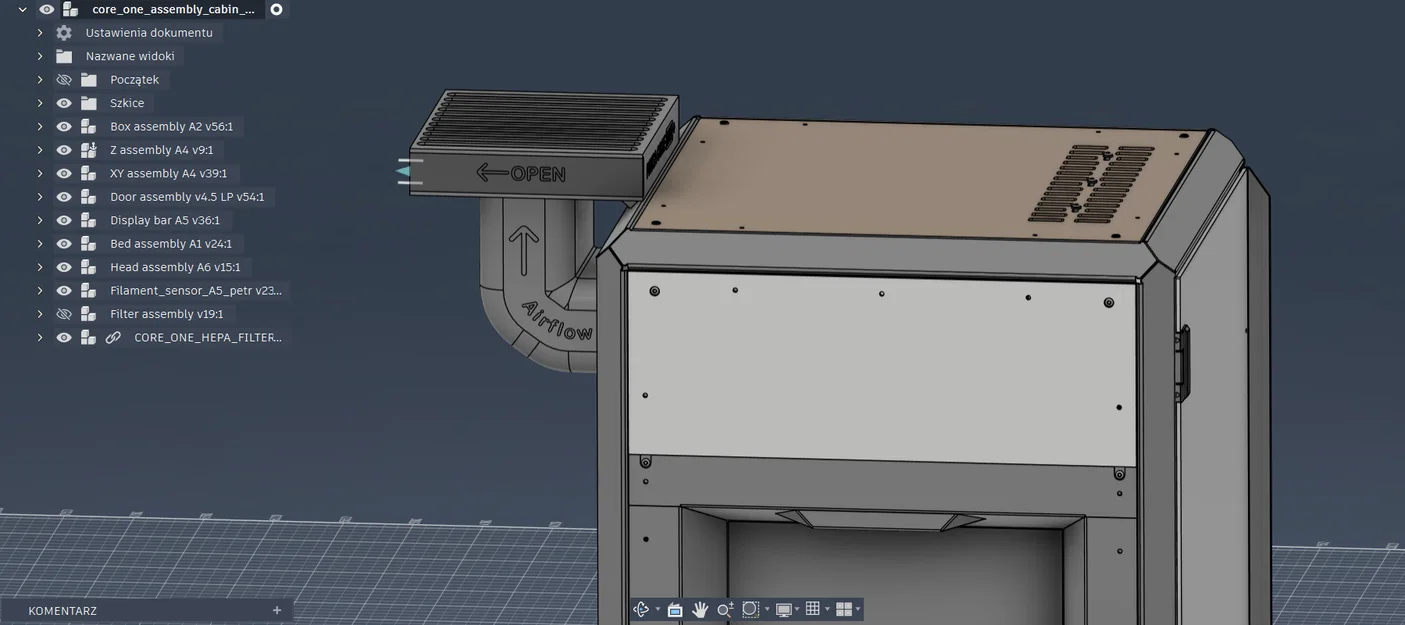The image size is (1405, 625).
Task: Open Display Settings monitor icon
Action: pyautogui.click(x=783, y=609)
